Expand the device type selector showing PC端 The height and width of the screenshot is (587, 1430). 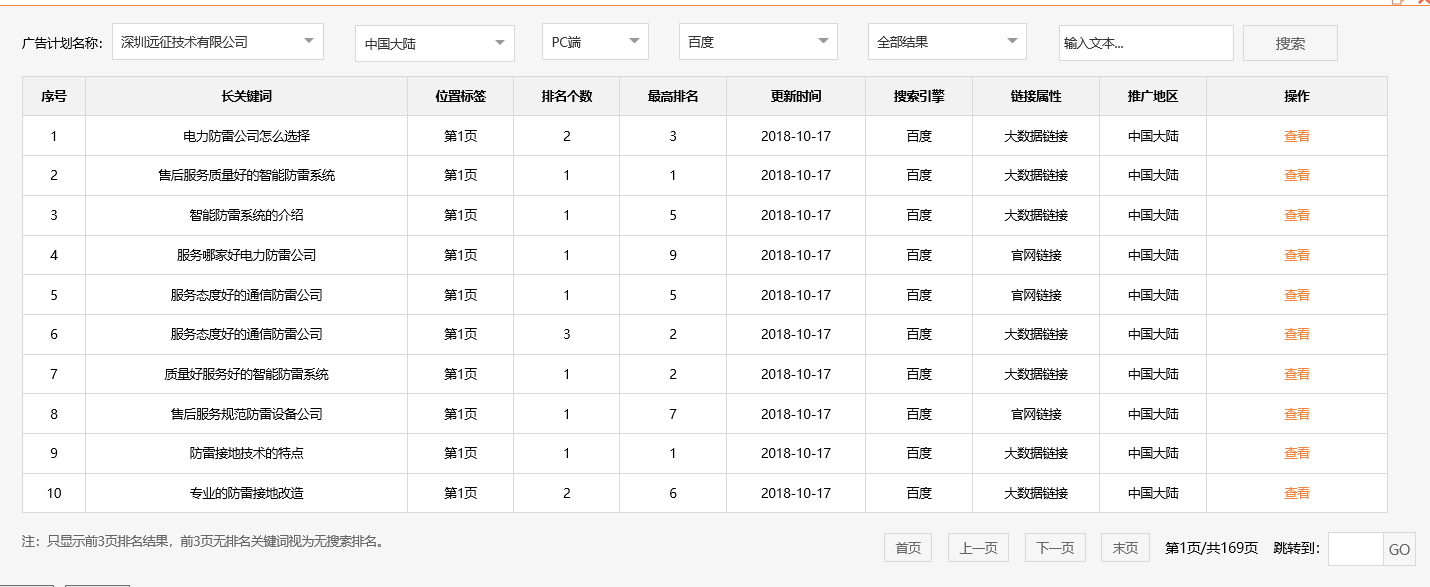(x=595, y=41)
